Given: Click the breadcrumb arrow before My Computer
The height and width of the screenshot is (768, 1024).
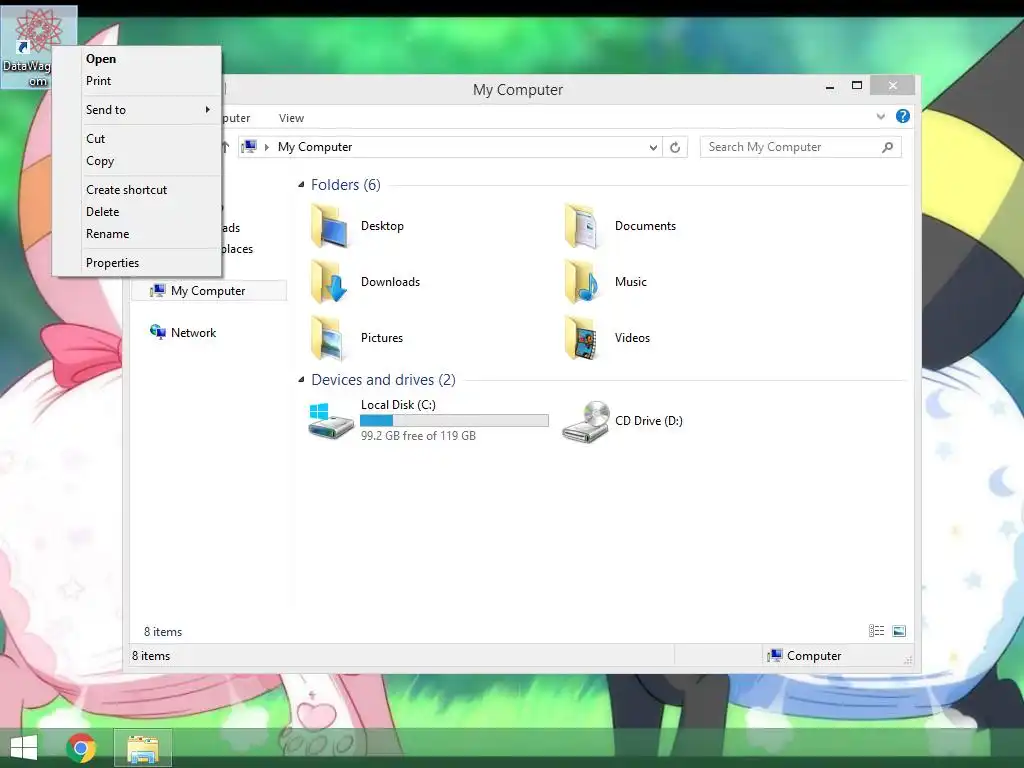Looking at the screenshot, I should 266,148.
